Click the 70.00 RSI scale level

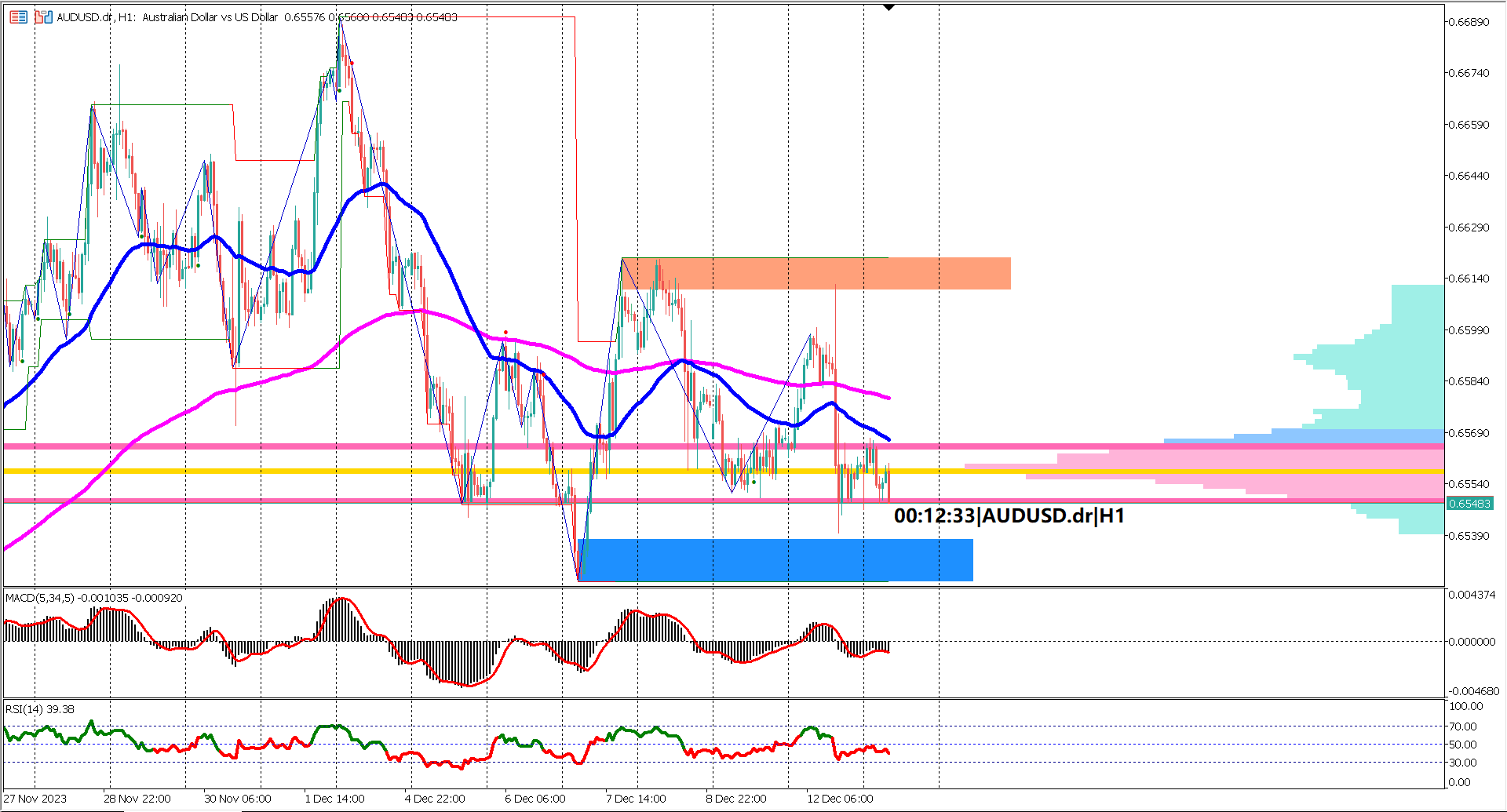tap(1462, 726)
